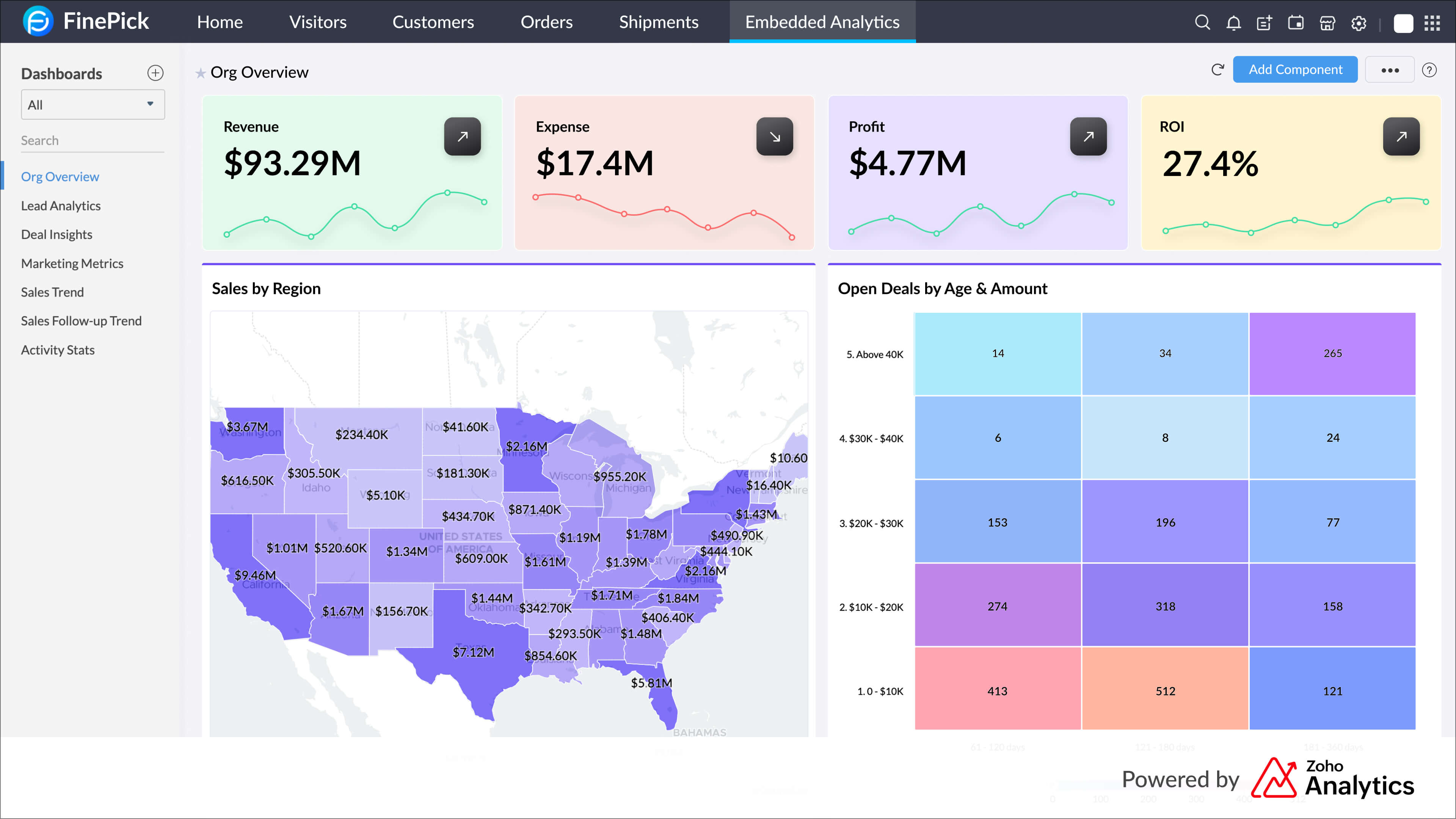Open global search in the top bar
1456x819 pixels.
click(1203, 23)
